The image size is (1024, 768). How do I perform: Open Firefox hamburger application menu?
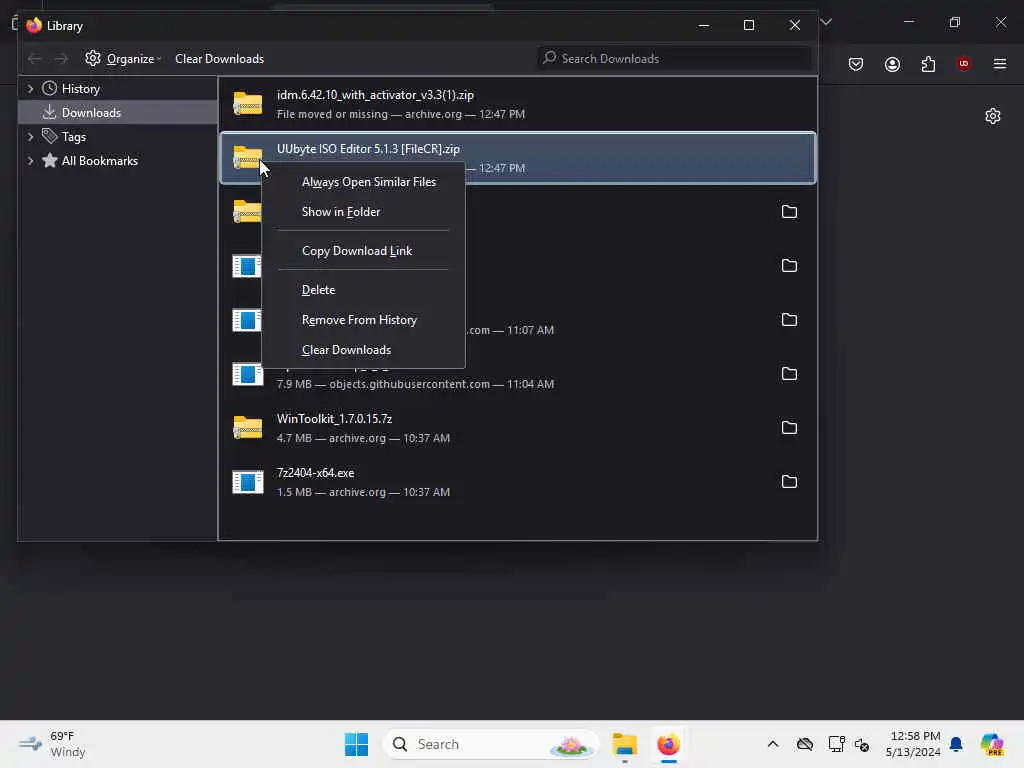(1000, 64)
